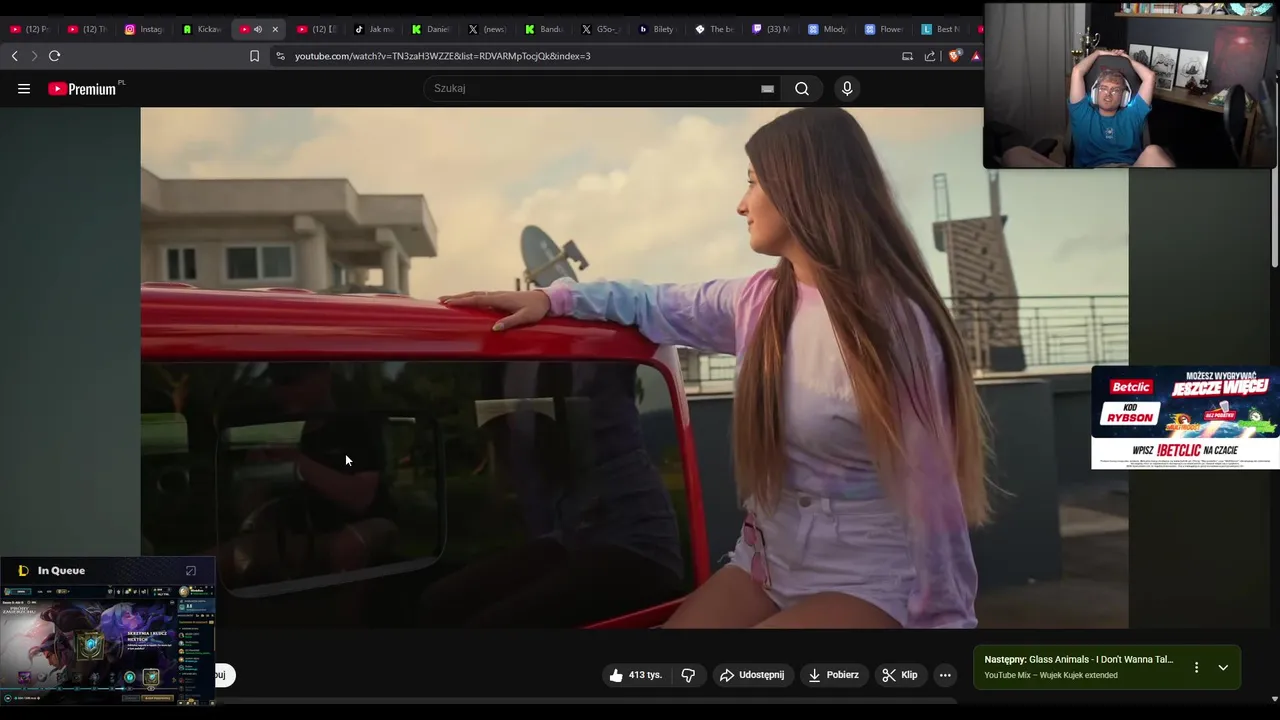1280x720 pixels.
Task: Open site settings icon before the URL
Action: pos(280,56)
